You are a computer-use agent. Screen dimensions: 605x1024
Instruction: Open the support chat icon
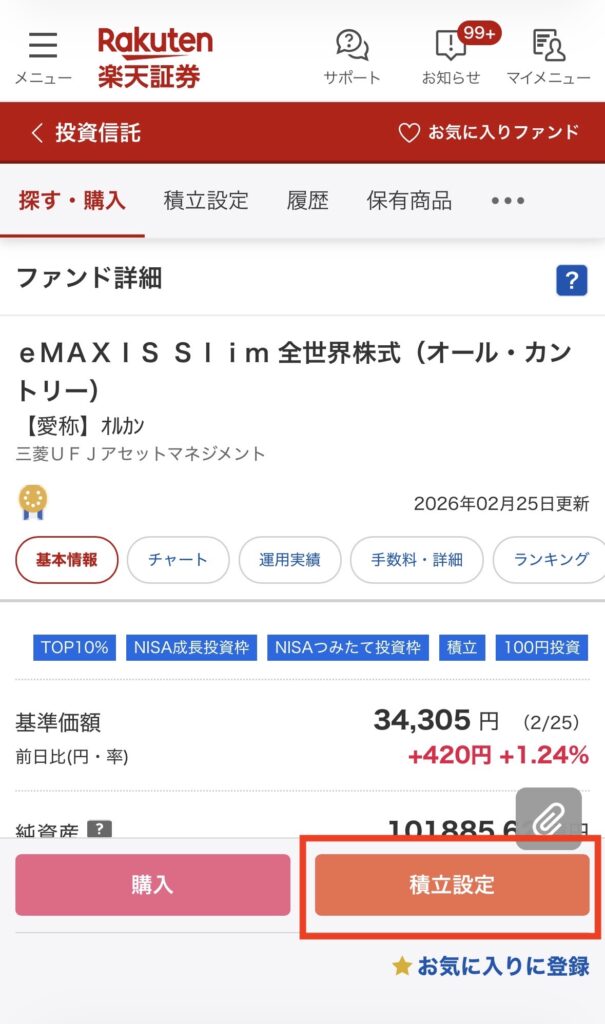[351, 56]
